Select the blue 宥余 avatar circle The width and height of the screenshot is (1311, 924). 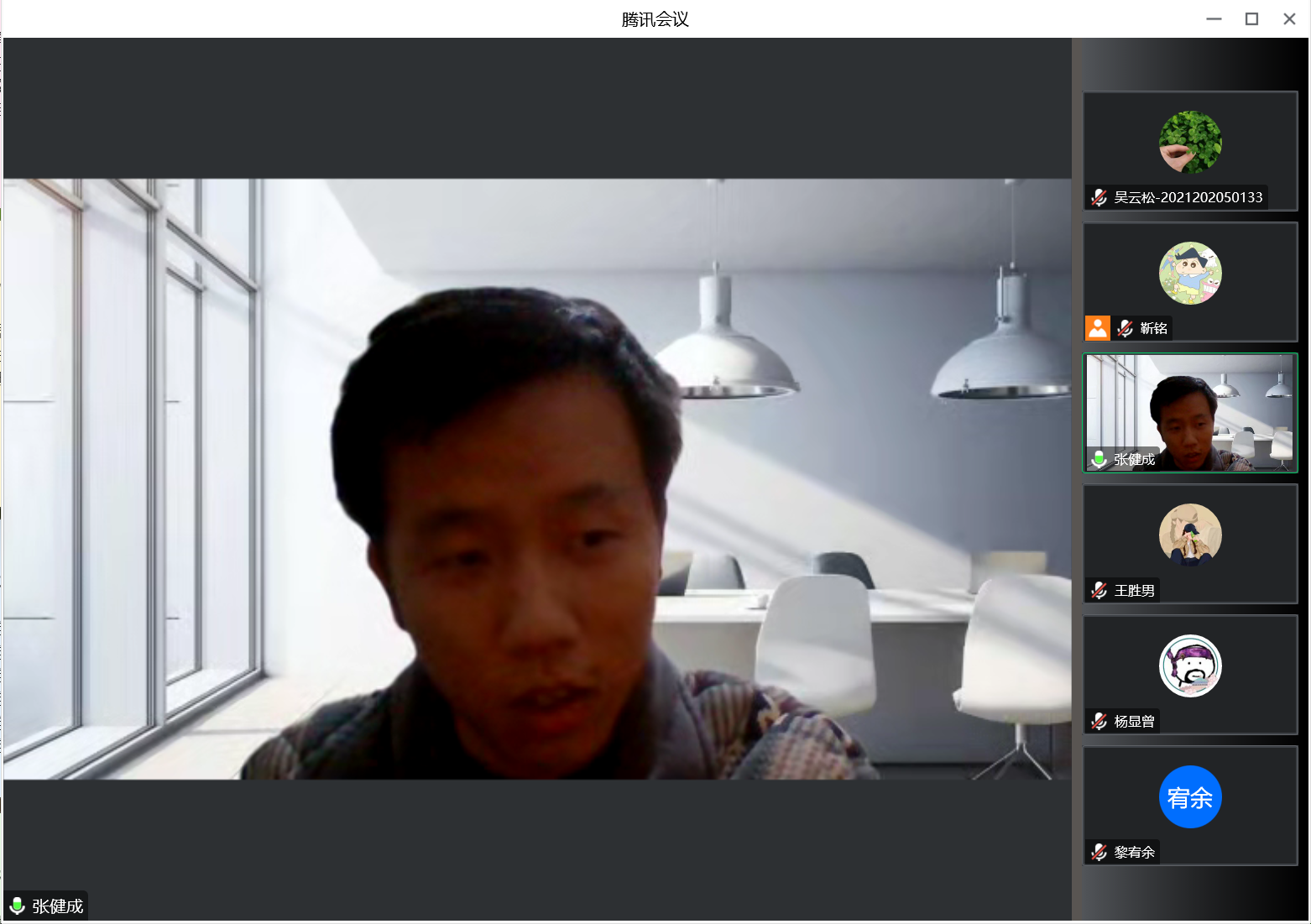[1189, 796]
